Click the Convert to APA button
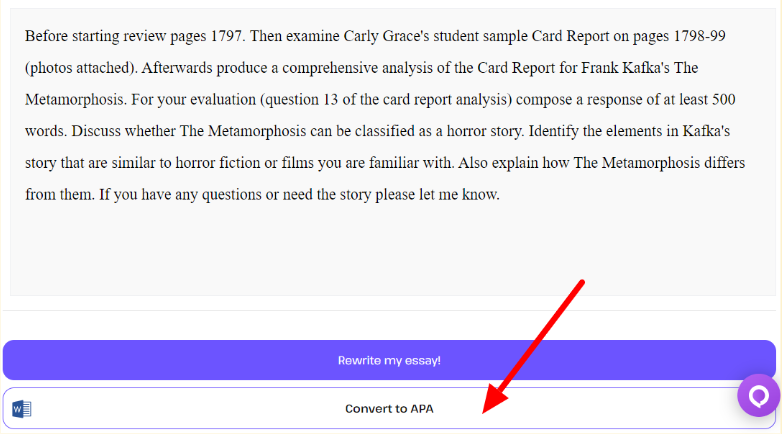The image size is (782, 434). pyautogui.click(x=389, y=409)
